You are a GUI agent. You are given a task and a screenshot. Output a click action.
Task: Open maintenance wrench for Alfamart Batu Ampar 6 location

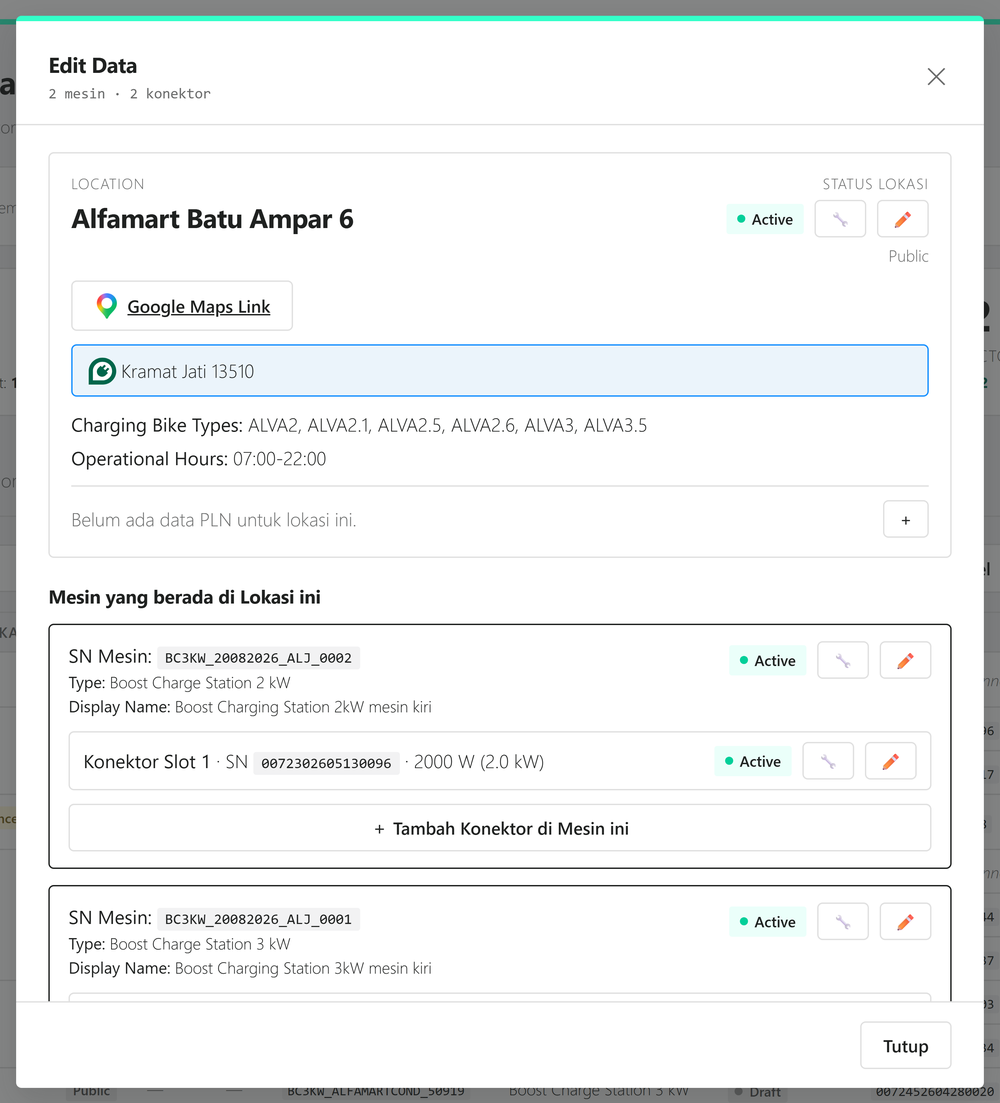point(840,219)
